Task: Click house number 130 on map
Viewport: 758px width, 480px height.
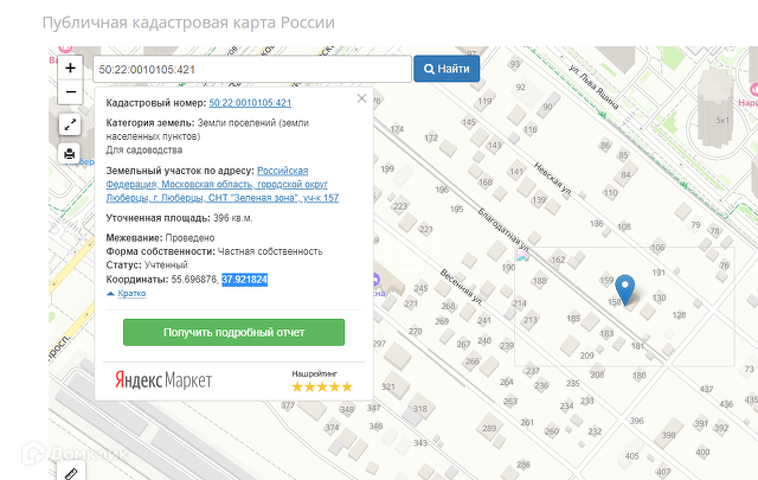Action: [x=659, y=298]
